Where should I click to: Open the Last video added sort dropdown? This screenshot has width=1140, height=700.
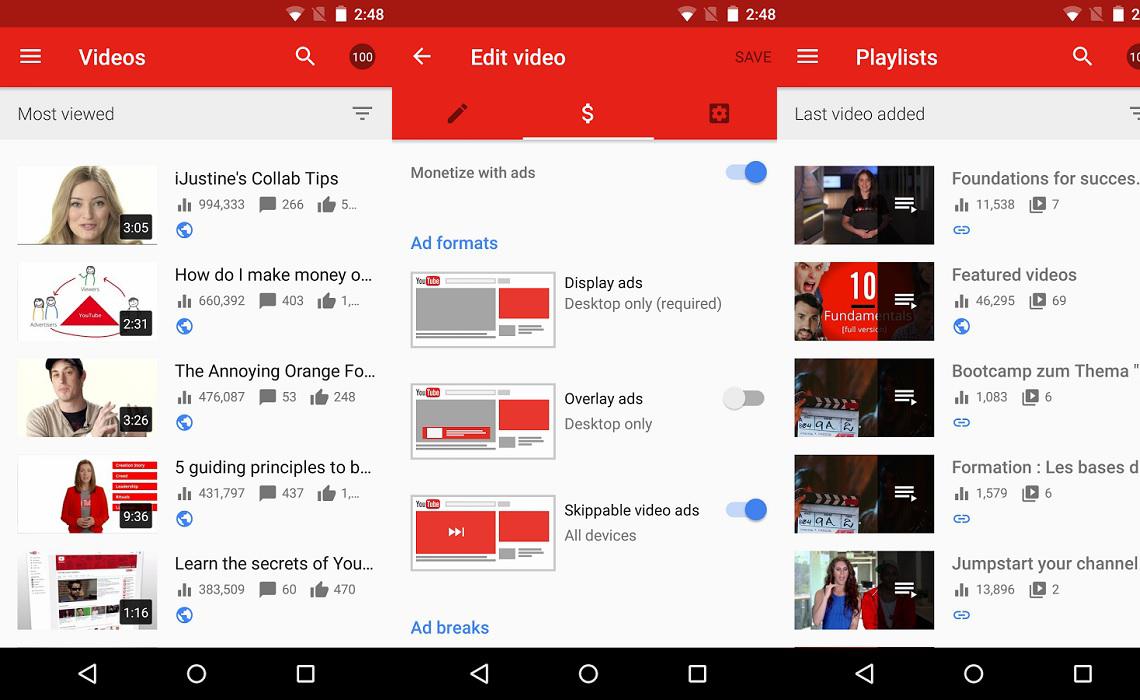[x=859, y=113]
